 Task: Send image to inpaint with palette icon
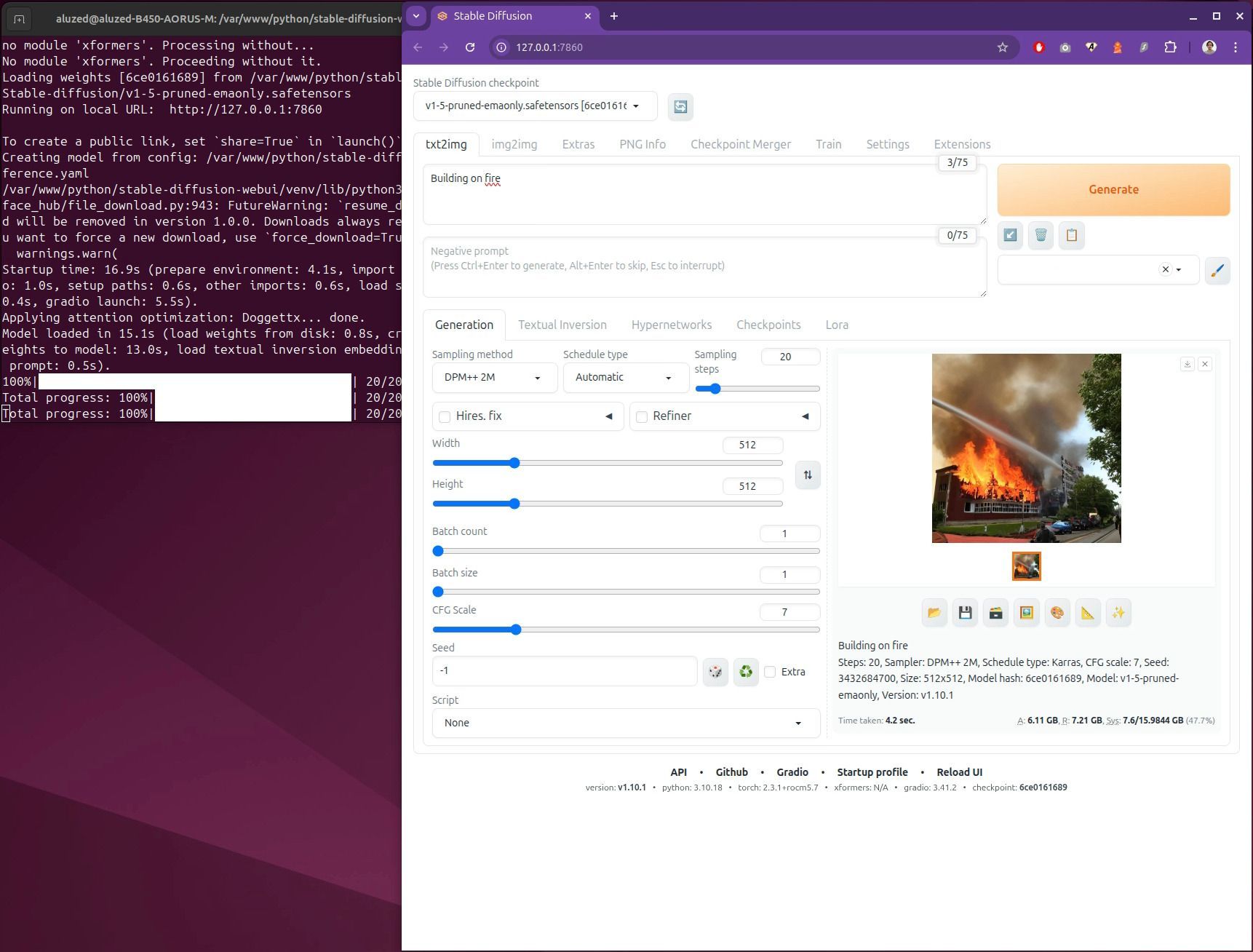tap(1057, 613)
